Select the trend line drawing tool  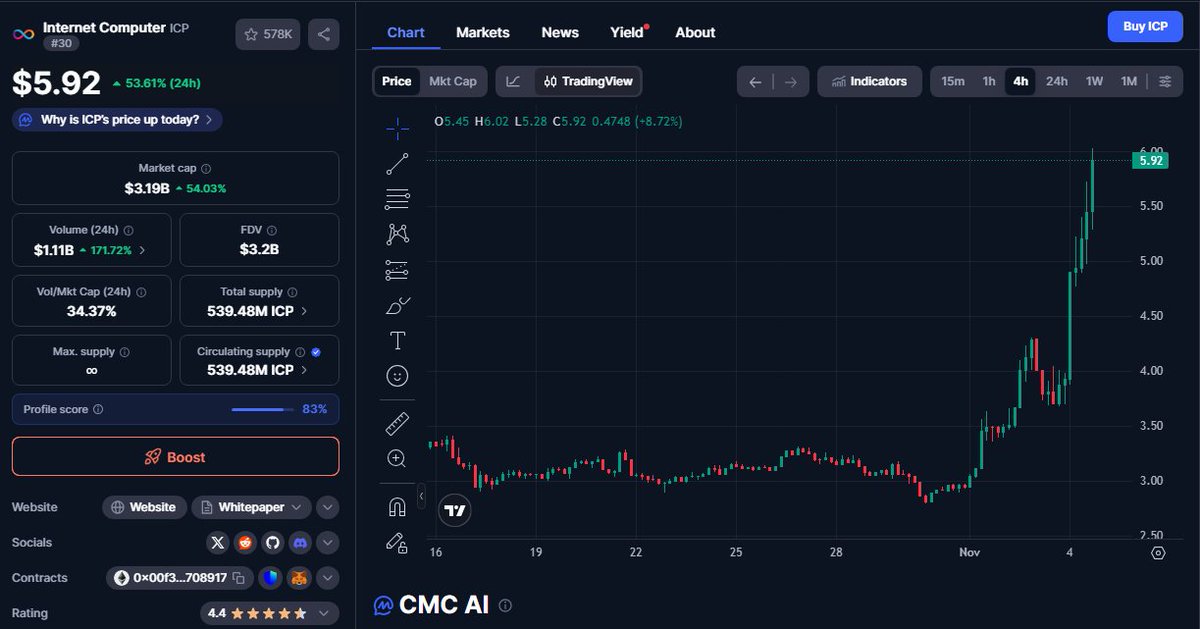tap(397, 163)
